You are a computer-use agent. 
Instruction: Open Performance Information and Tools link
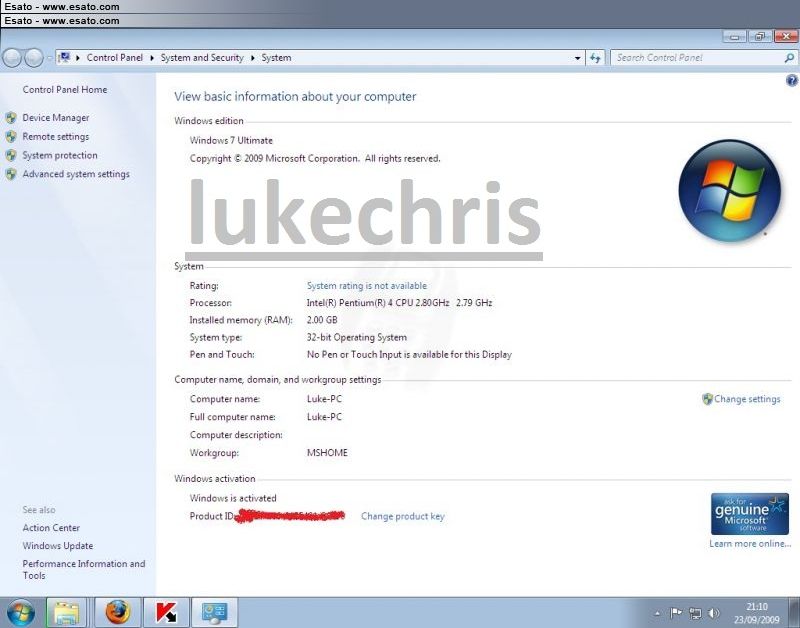tap(84, 569)
